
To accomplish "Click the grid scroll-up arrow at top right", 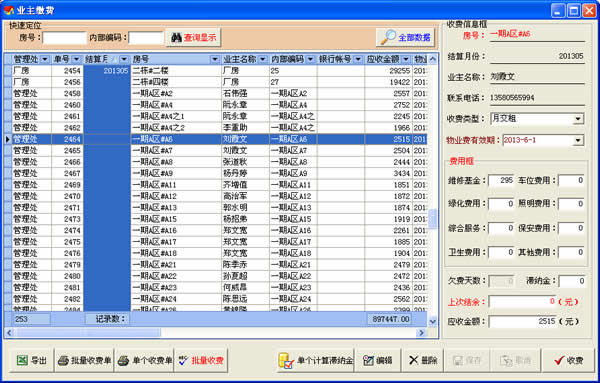I will click(433, 59).
